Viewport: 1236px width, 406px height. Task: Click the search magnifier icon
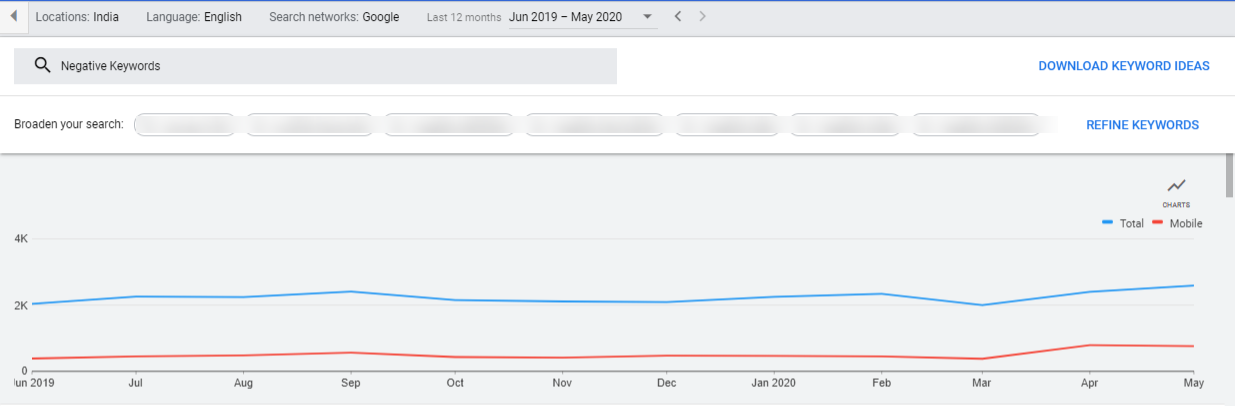click(42, 65)
